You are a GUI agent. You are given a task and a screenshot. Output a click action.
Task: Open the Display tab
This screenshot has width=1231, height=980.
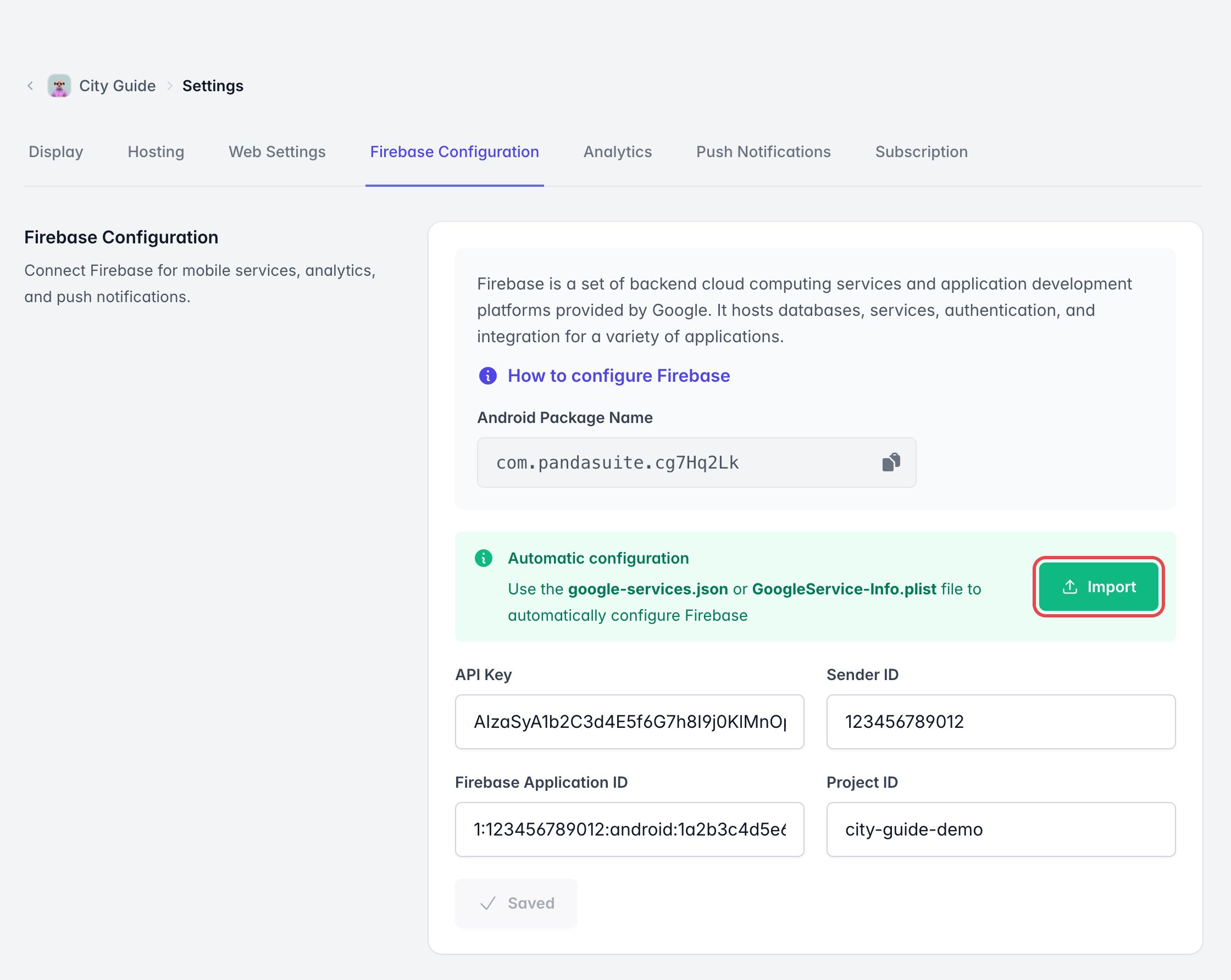pos(56,152)
